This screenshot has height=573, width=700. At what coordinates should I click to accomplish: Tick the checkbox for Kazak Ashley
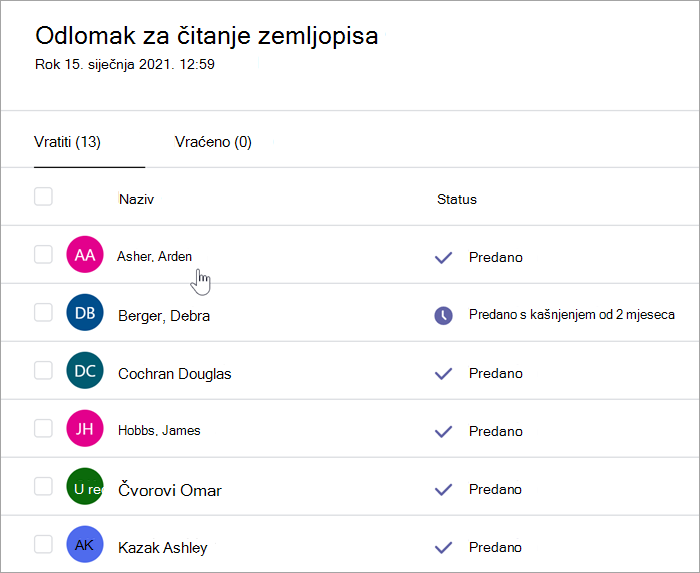(x=43, y=544)
